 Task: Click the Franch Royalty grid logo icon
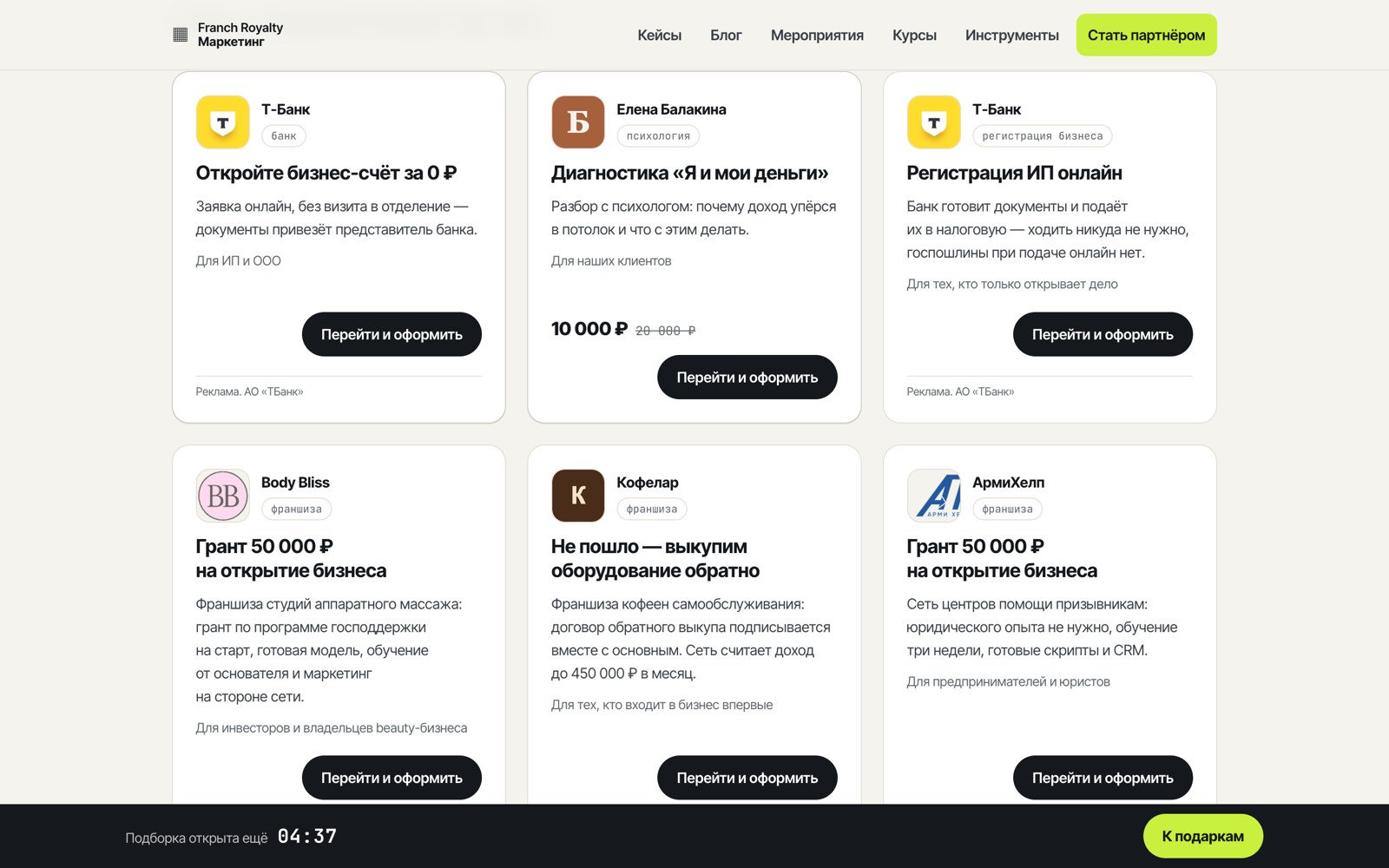(181, 35)
